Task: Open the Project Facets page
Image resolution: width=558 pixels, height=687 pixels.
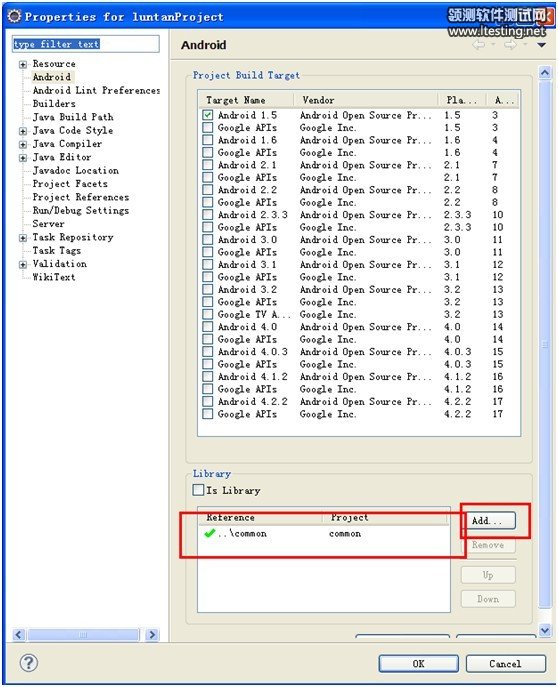Action: click(x=70, y=184)
